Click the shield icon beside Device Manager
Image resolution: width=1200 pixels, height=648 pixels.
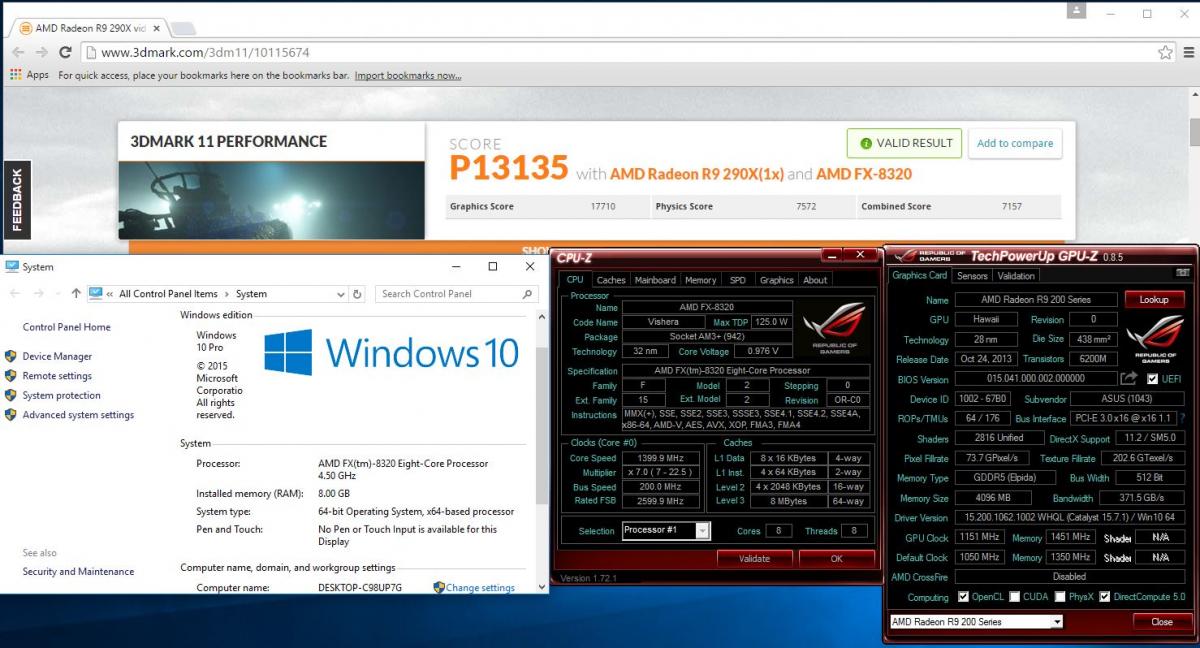click(x=11, y=356)
